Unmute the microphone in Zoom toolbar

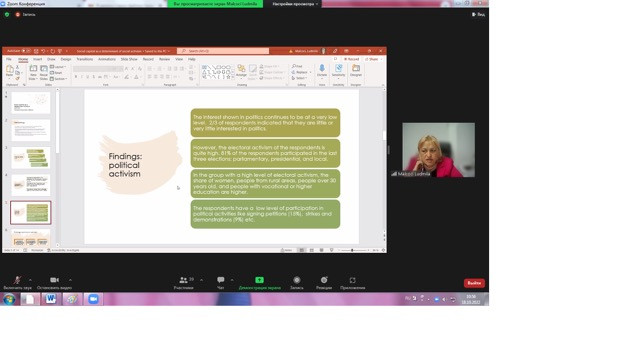point(17,280)
